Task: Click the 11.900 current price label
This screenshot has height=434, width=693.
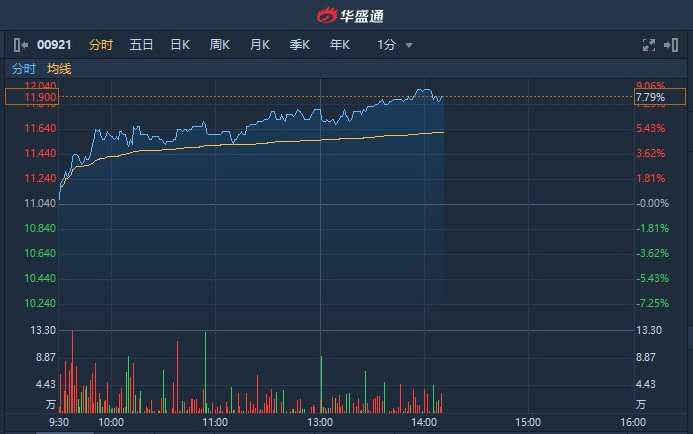Action: [x=32, y=97]
